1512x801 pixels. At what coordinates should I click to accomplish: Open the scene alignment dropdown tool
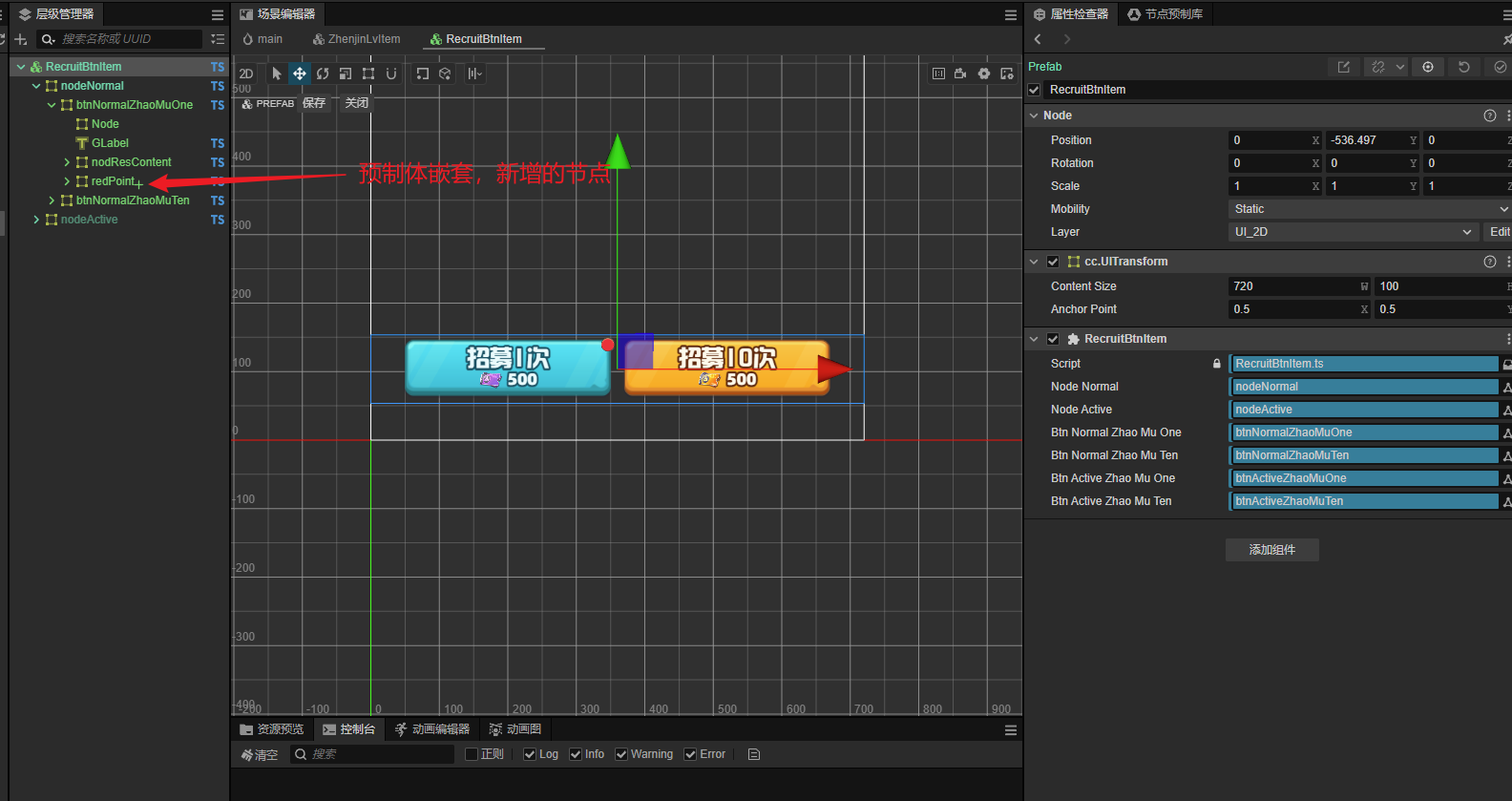[474, 74]
